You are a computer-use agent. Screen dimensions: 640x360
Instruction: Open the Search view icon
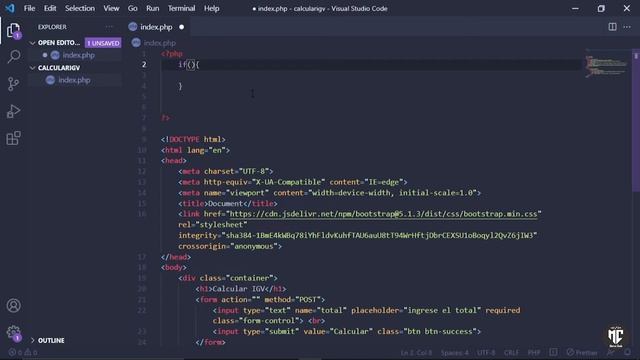click(x=13, y=57)
